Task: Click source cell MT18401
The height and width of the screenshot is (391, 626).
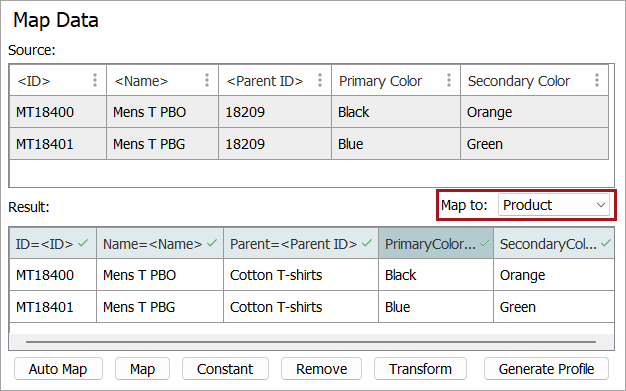Action: 58,144
